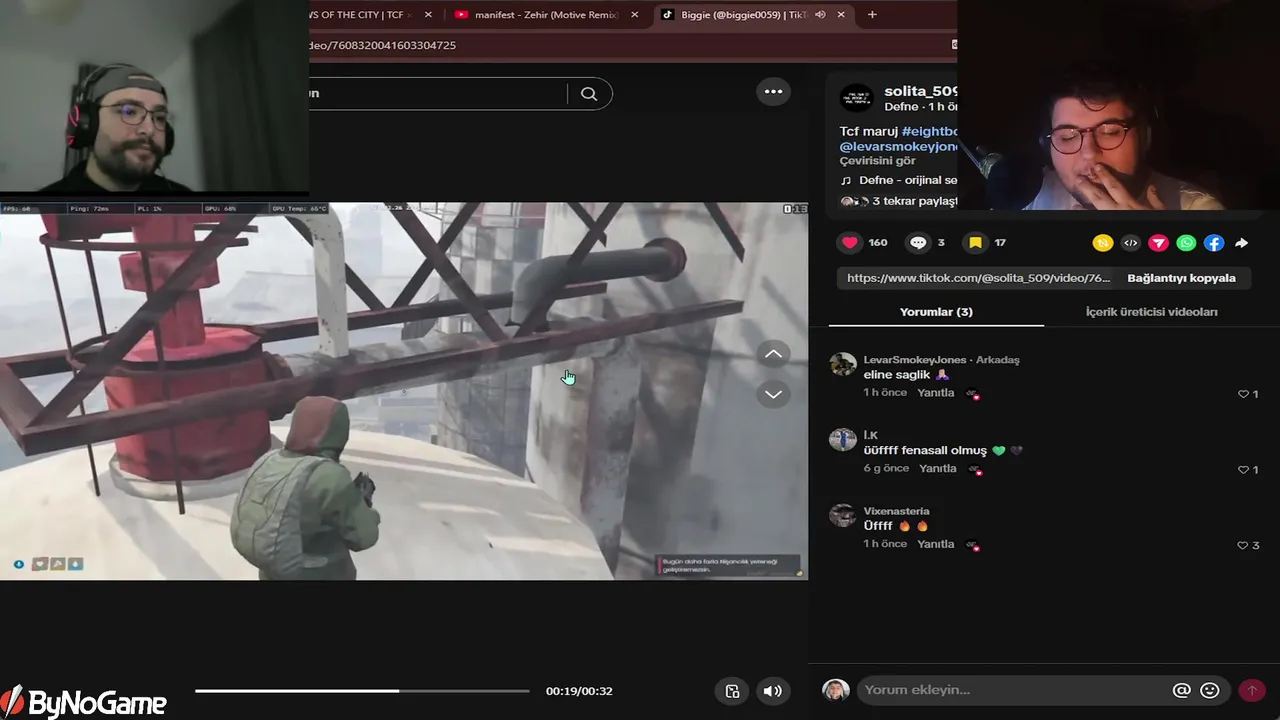Focus the Yorum ekleyin comment field
The width and height of the screenshot is (1280, 720).
pos(1012,690)
